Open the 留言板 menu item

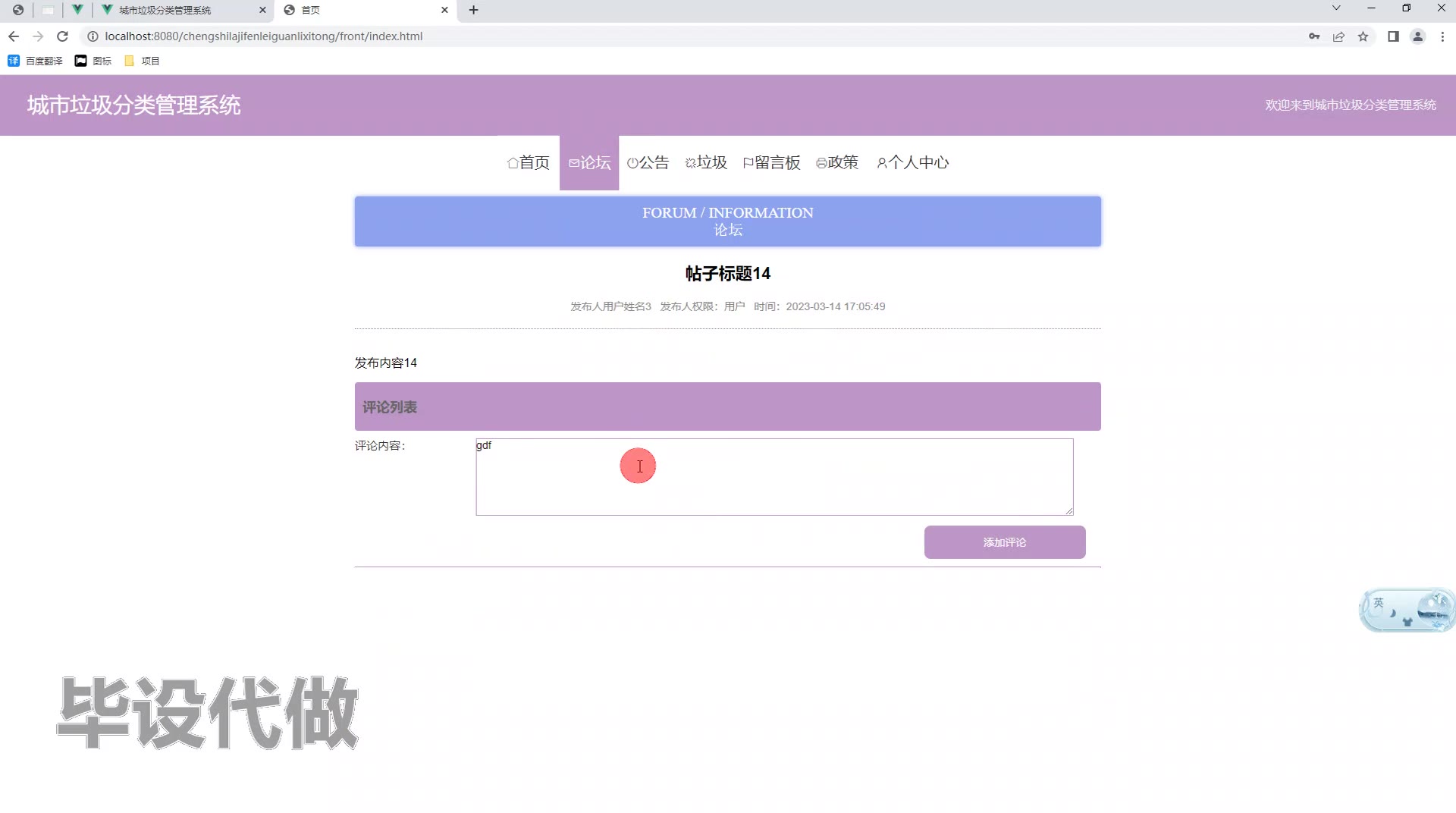pyautogui.click(x=772, y=162)
